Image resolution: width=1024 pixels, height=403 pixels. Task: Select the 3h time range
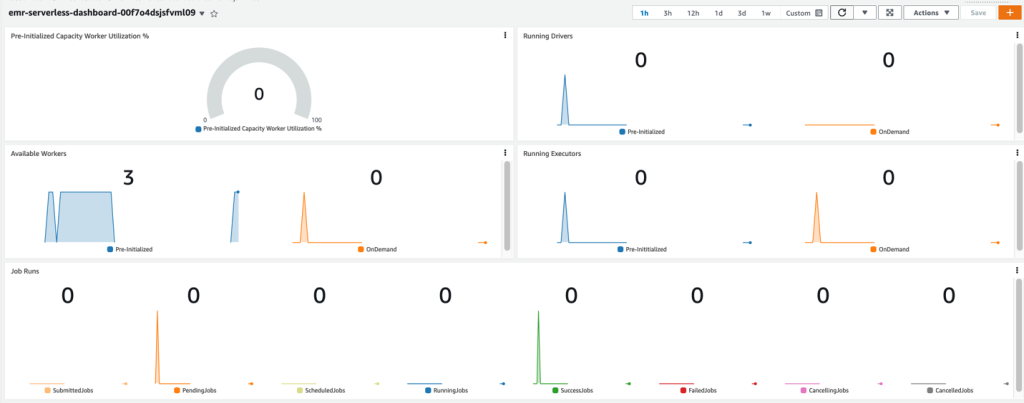pyautogui.click(x=667, y=13)
